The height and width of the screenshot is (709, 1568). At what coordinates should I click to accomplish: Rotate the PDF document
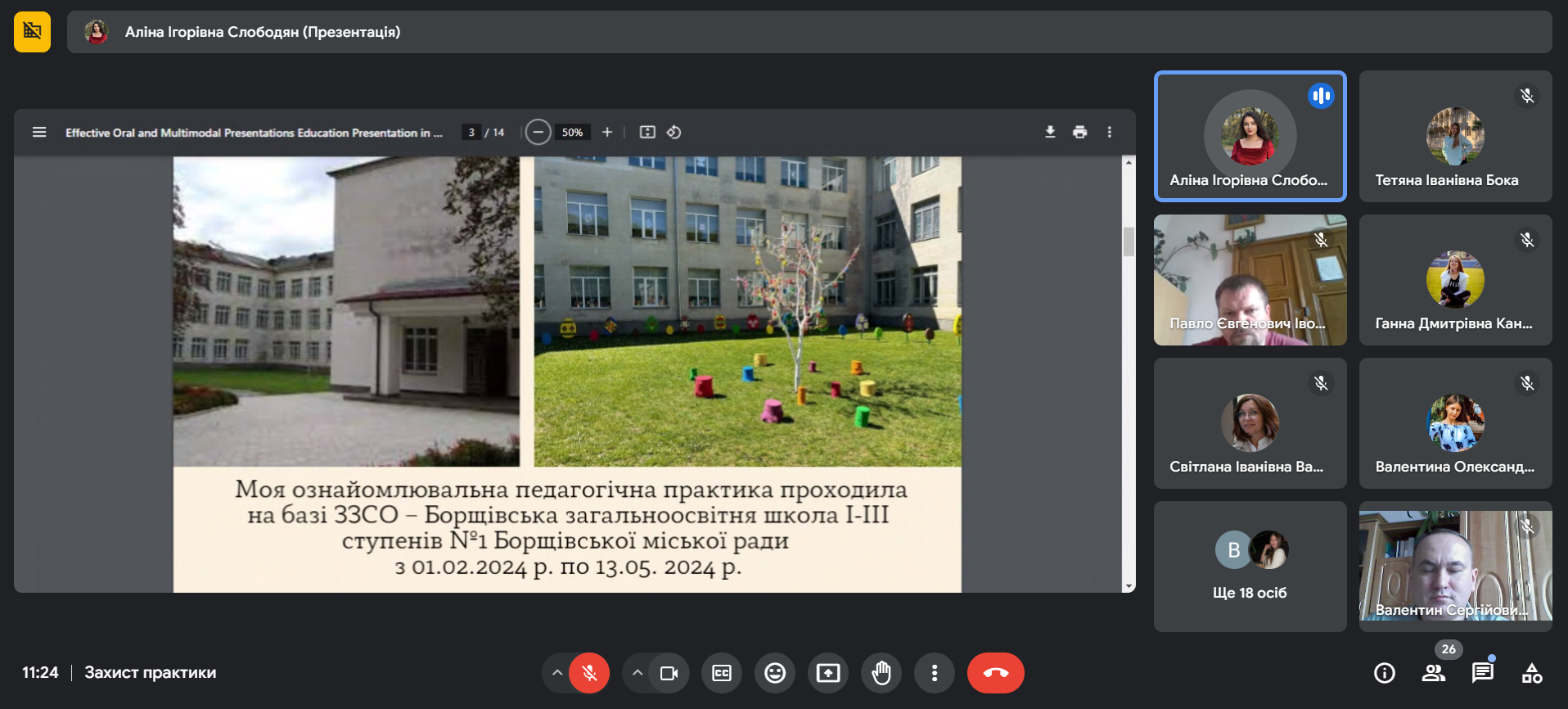(x=674, y=132)
